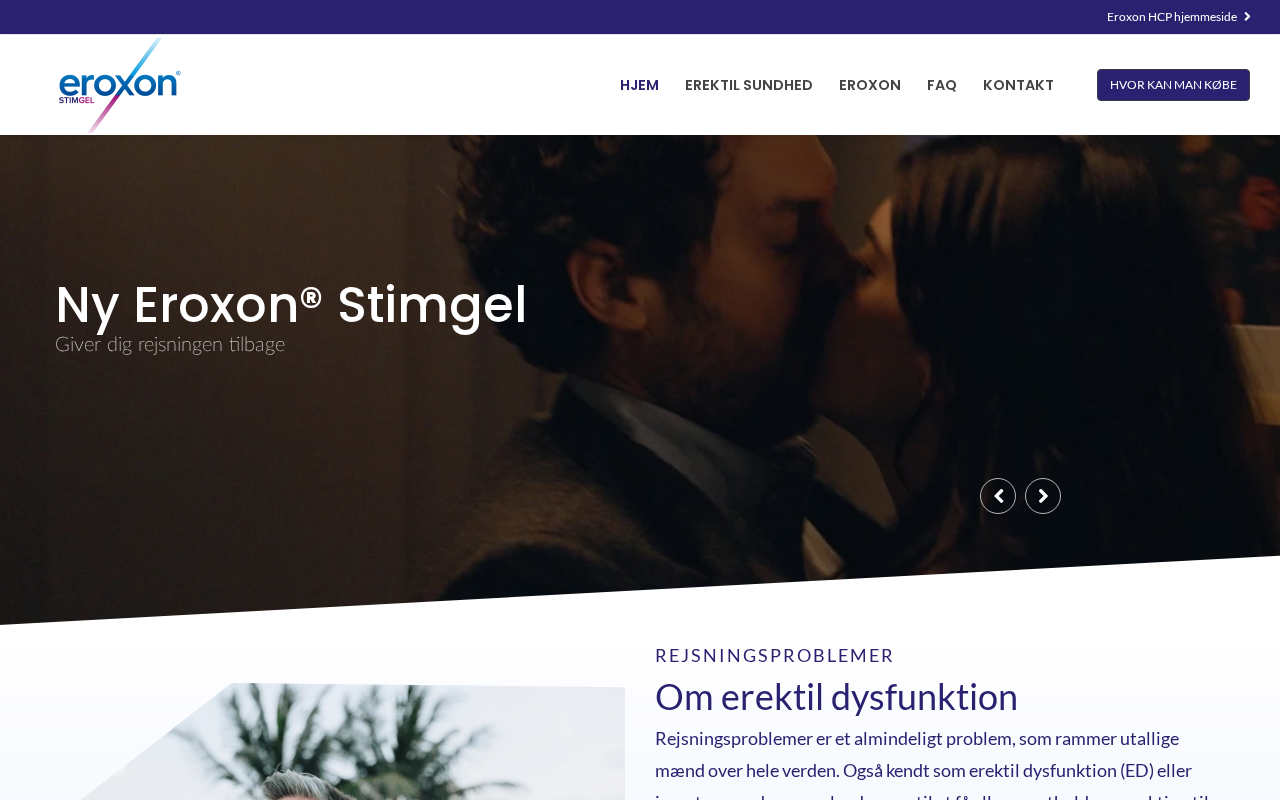This screenshot has height=800, width=1280.
Task: Click the REJSNINGSPROBLEMER section label
Action: [775, 656]
